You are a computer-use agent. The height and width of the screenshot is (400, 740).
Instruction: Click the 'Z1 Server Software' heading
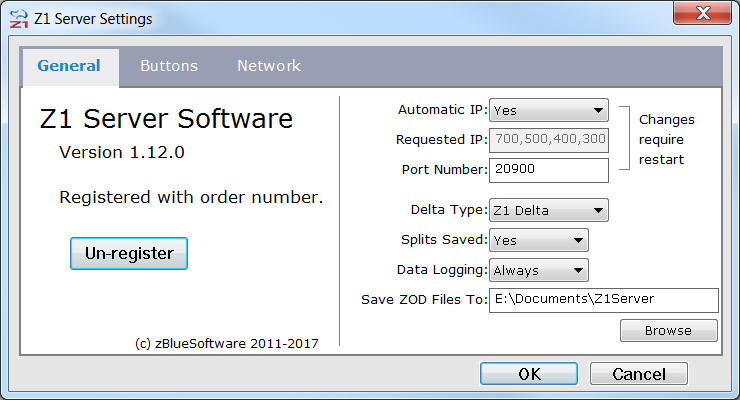click(166, 118)
